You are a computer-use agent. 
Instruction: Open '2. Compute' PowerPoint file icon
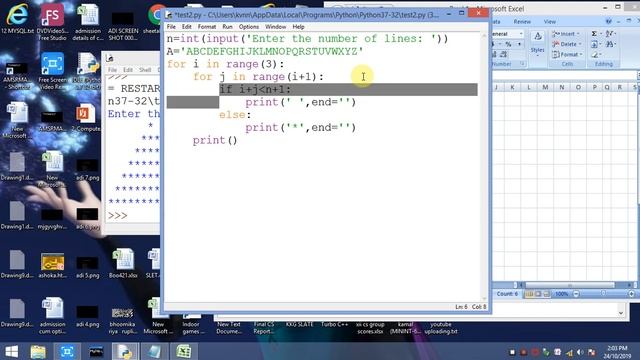point(85,118)
